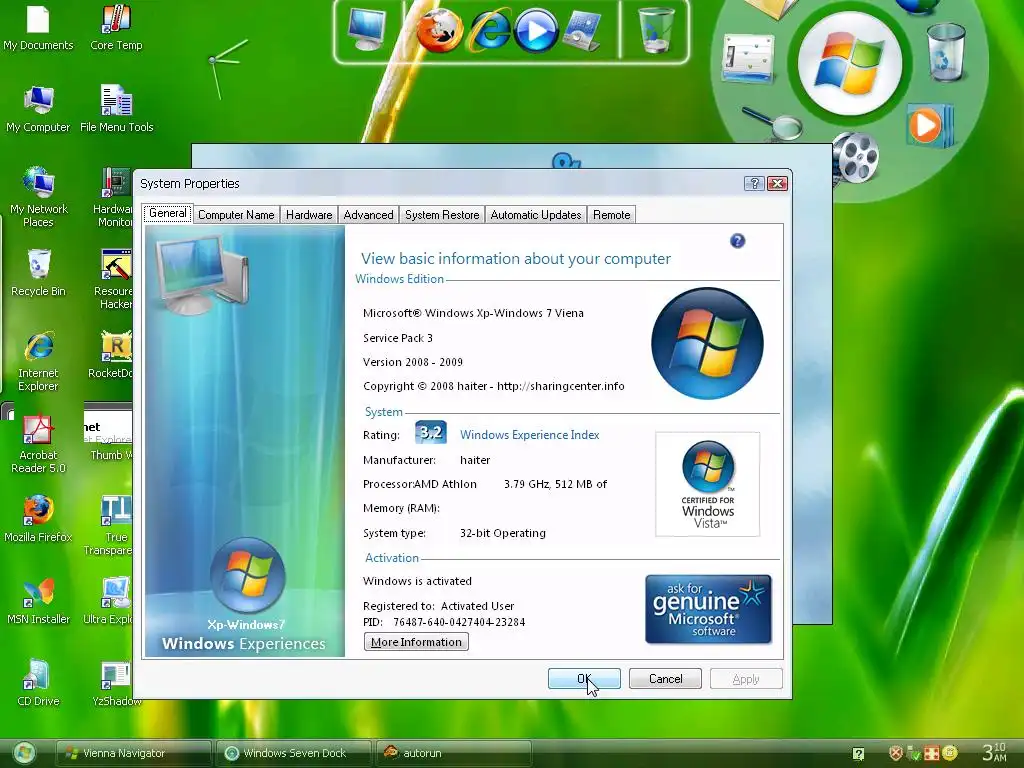
Task: Switch to the Hardware tab
Action: pos(309,215)
